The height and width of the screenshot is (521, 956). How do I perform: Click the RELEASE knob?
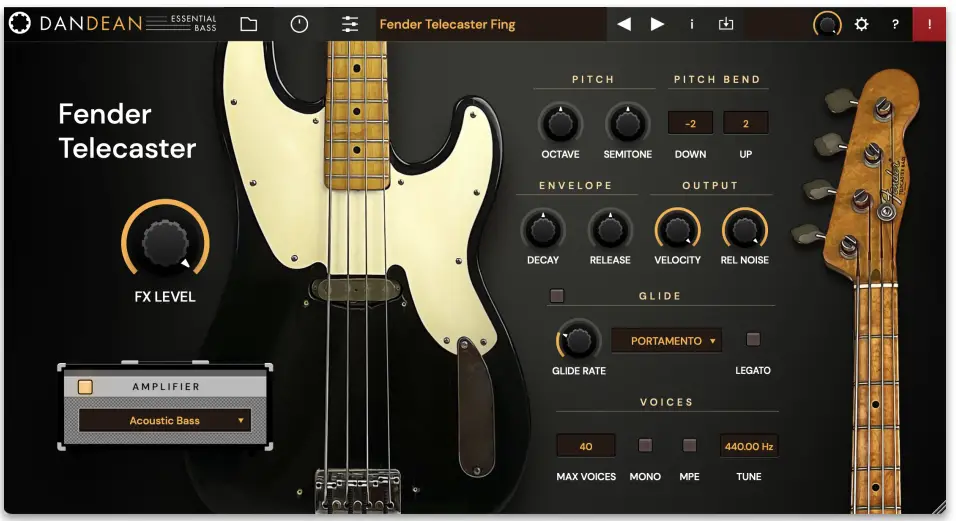click(610, 230)
